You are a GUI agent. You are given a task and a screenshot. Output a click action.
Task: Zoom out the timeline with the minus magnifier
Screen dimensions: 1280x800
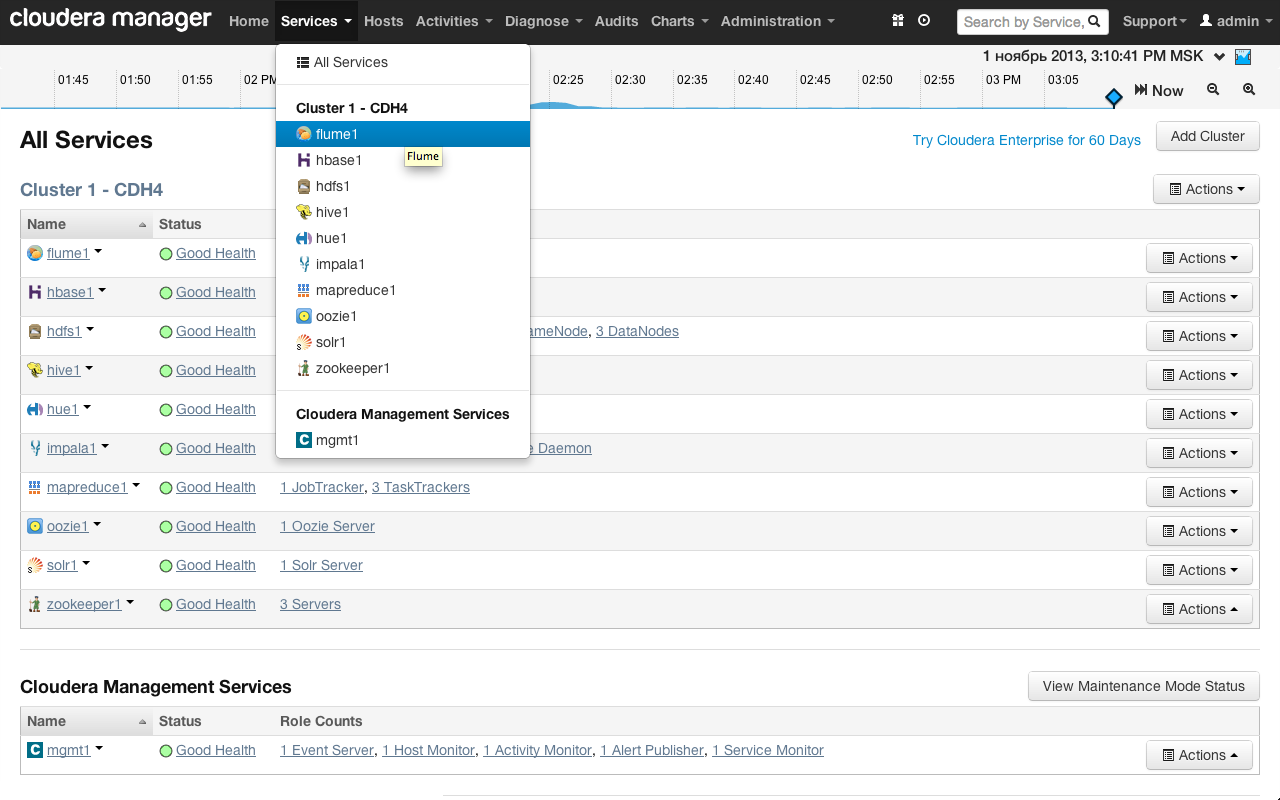point(1213,89)
